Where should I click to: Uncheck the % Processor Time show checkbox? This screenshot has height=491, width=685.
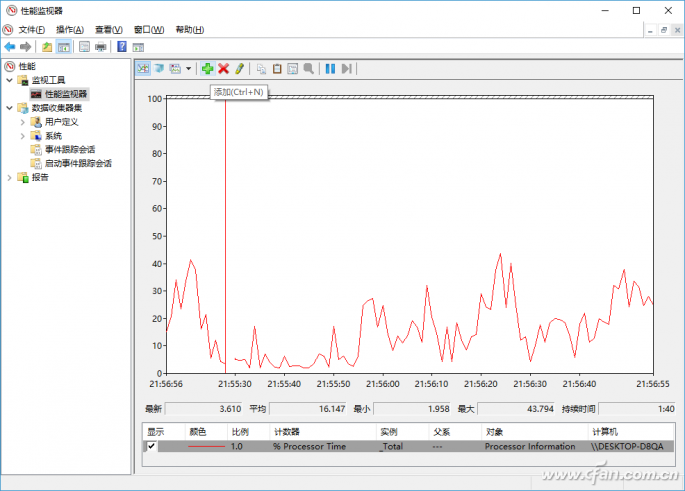click(152, 447)
